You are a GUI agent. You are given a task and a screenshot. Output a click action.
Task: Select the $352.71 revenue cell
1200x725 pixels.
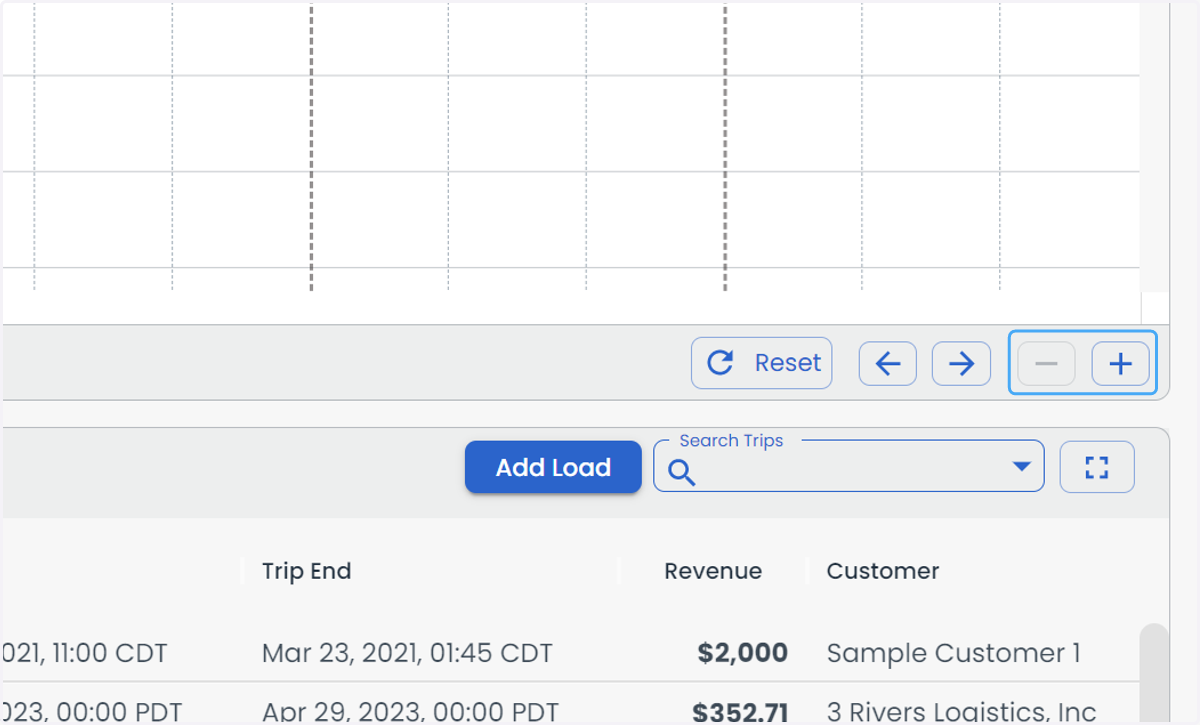tap(740, 712)
